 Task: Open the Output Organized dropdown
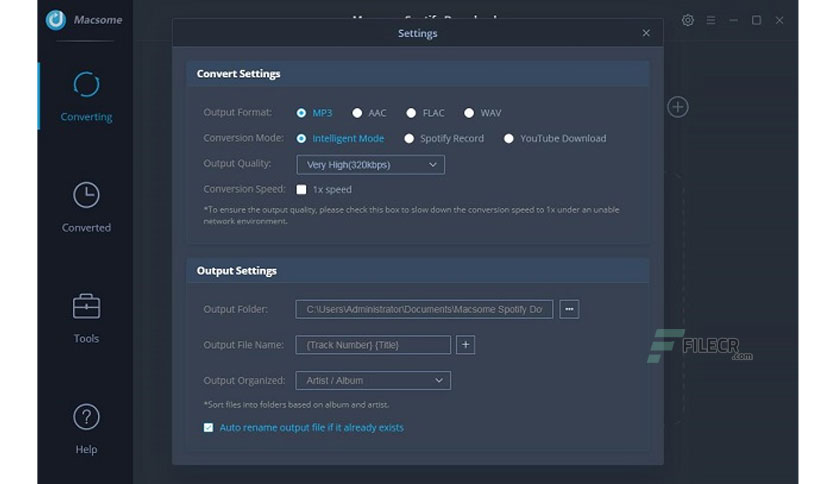click(x=373, y=381)
